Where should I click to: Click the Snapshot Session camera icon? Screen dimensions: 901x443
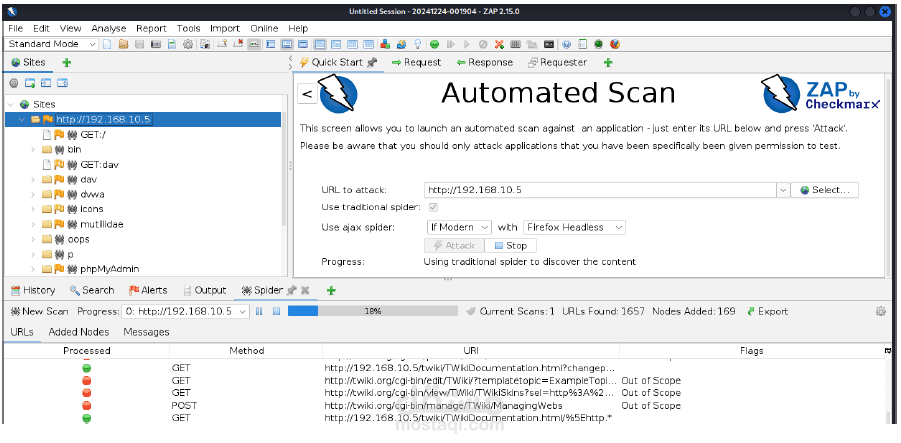point(155,44)
